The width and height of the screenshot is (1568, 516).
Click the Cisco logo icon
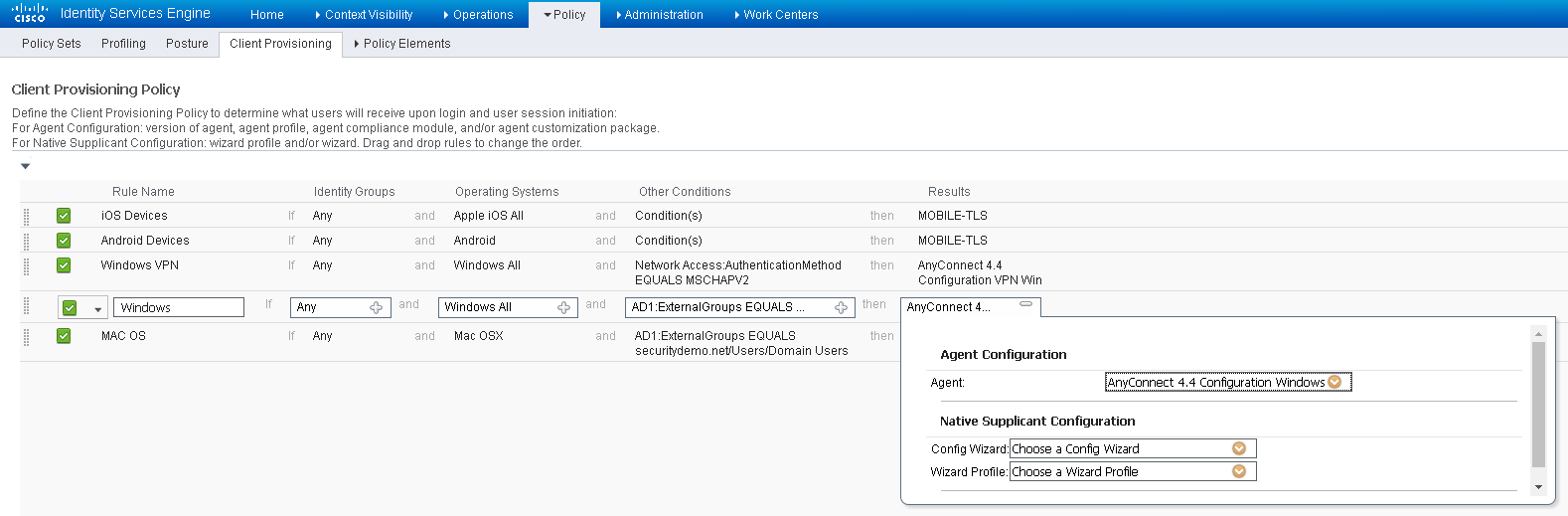29,13
